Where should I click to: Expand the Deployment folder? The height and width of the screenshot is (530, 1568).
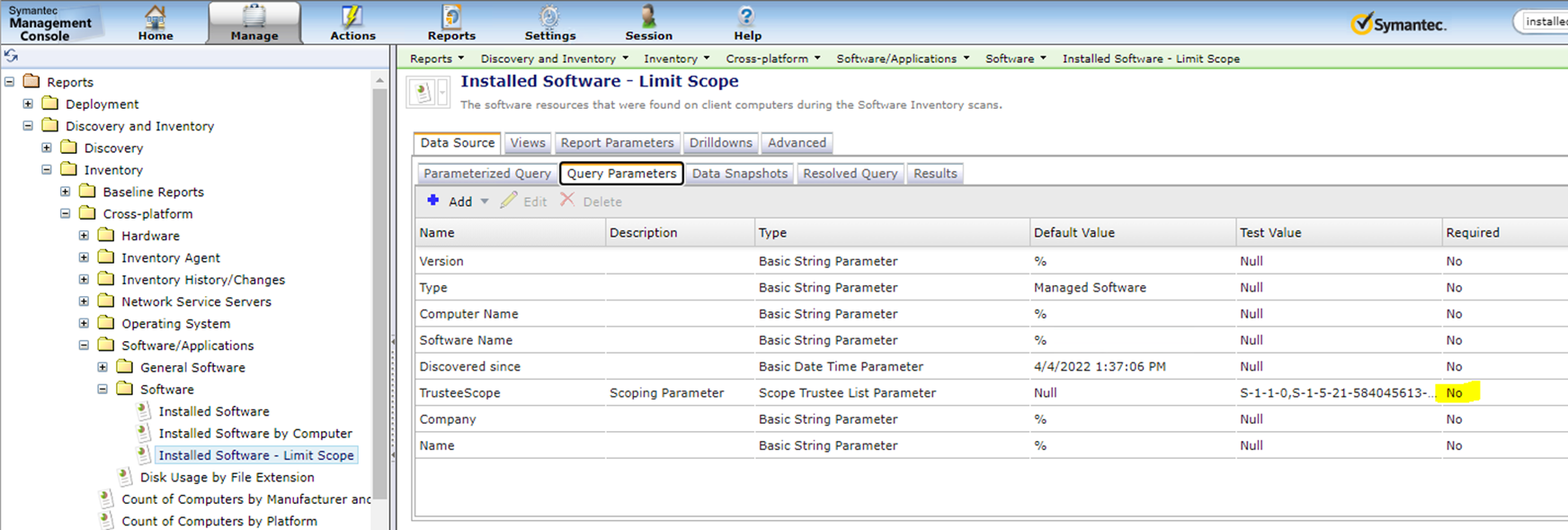[28, 103]
